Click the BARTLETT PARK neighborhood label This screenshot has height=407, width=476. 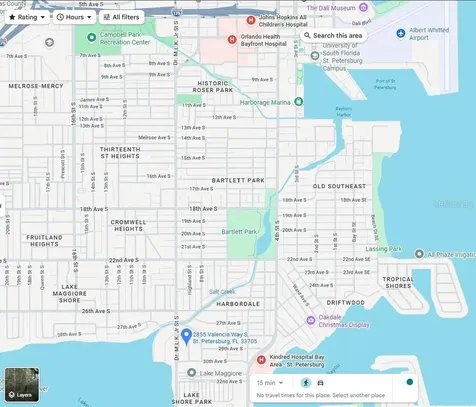click(238, 180)
